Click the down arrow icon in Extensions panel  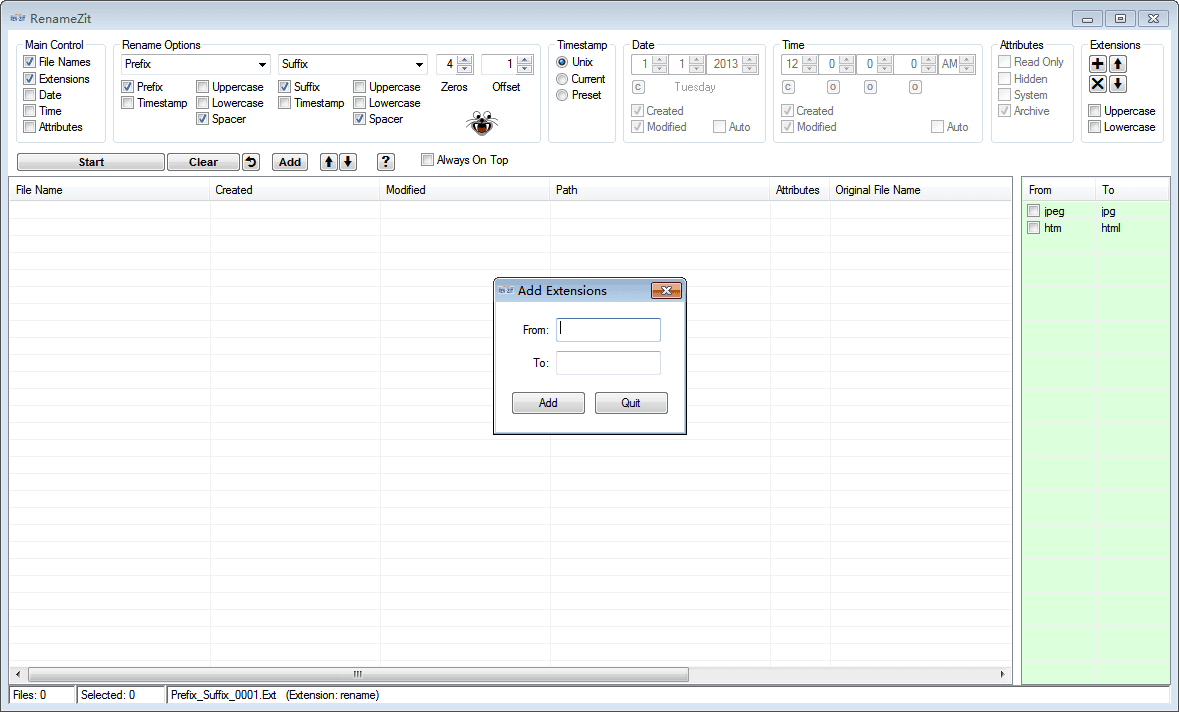pos(1118,83)
